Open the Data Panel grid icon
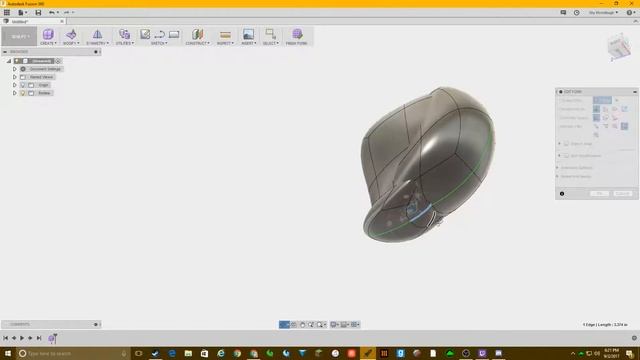The width and height of the screenshot is (640, 360). [x=7, y=13]
